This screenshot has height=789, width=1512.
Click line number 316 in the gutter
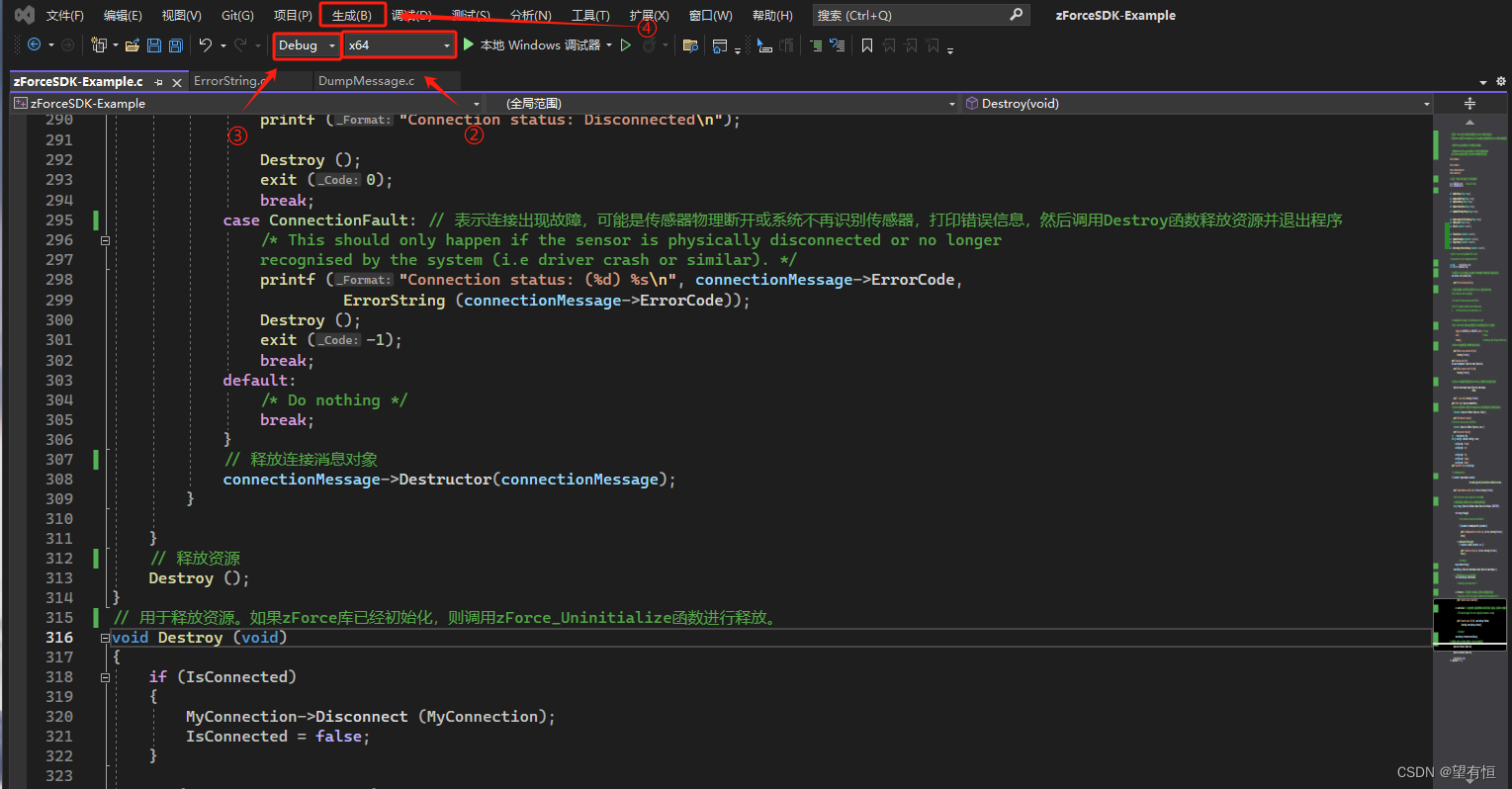59,638
